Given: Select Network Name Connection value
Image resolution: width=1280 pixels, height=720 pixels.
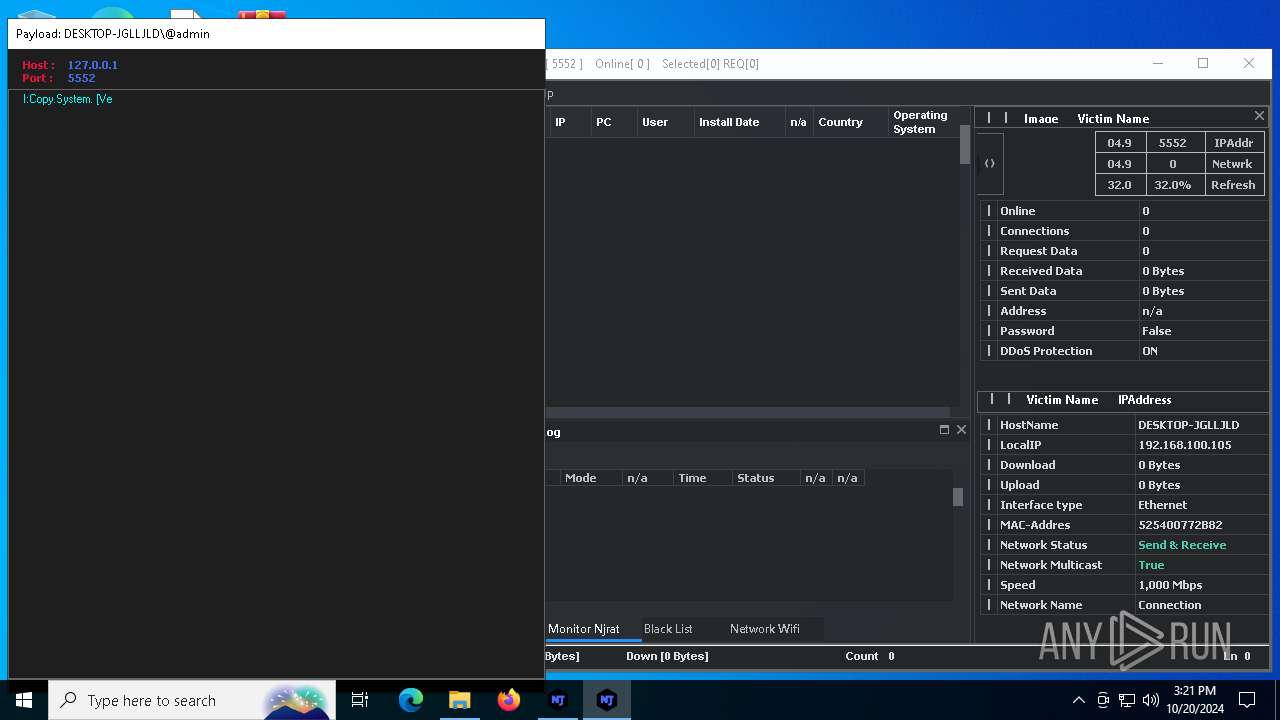Looking at the screenshot, I should coord(1169,605).
